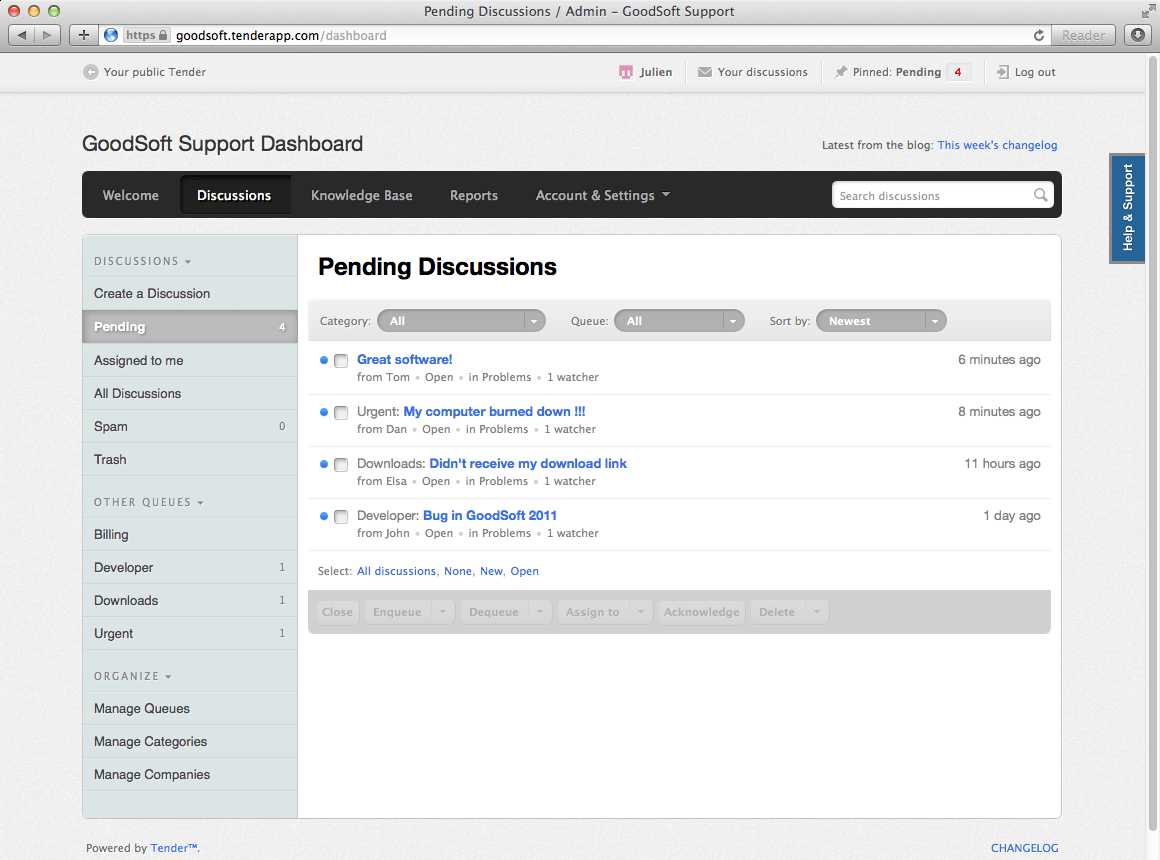Viewport: 1160px width, 860px height.
Task: Open the Dequeue dropdown arrow
Action: click(540, 611)
